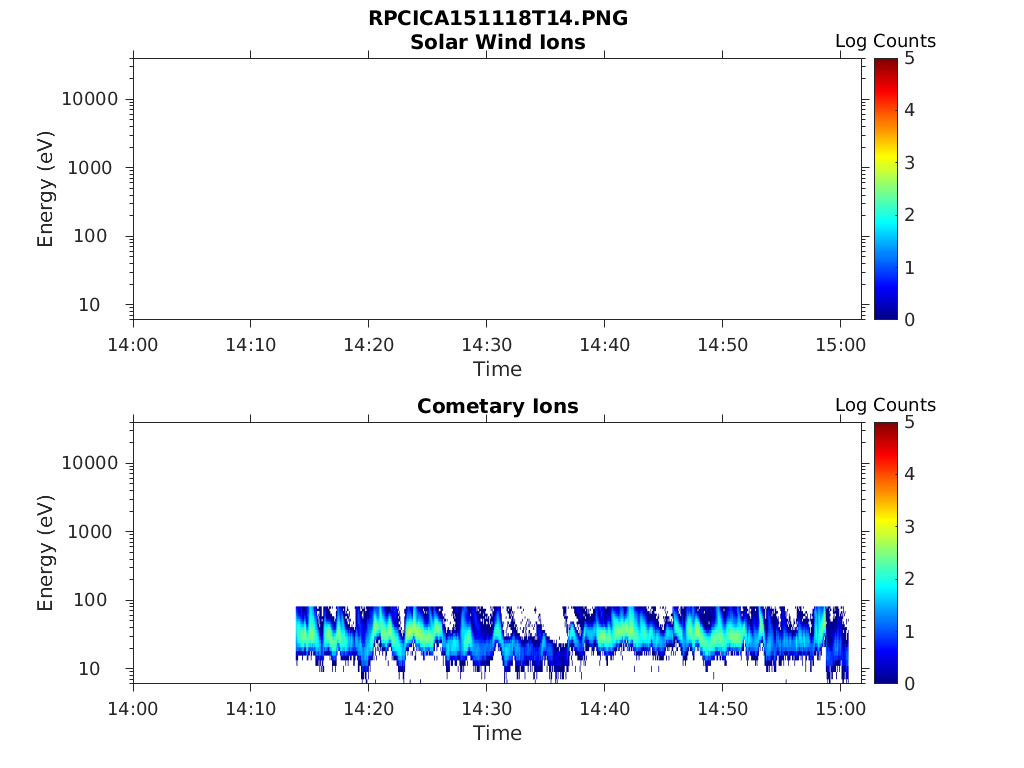1024x768 pixels.
Task: Click the 10000 energy label on top plot
Action: click(x=89, y=99)
